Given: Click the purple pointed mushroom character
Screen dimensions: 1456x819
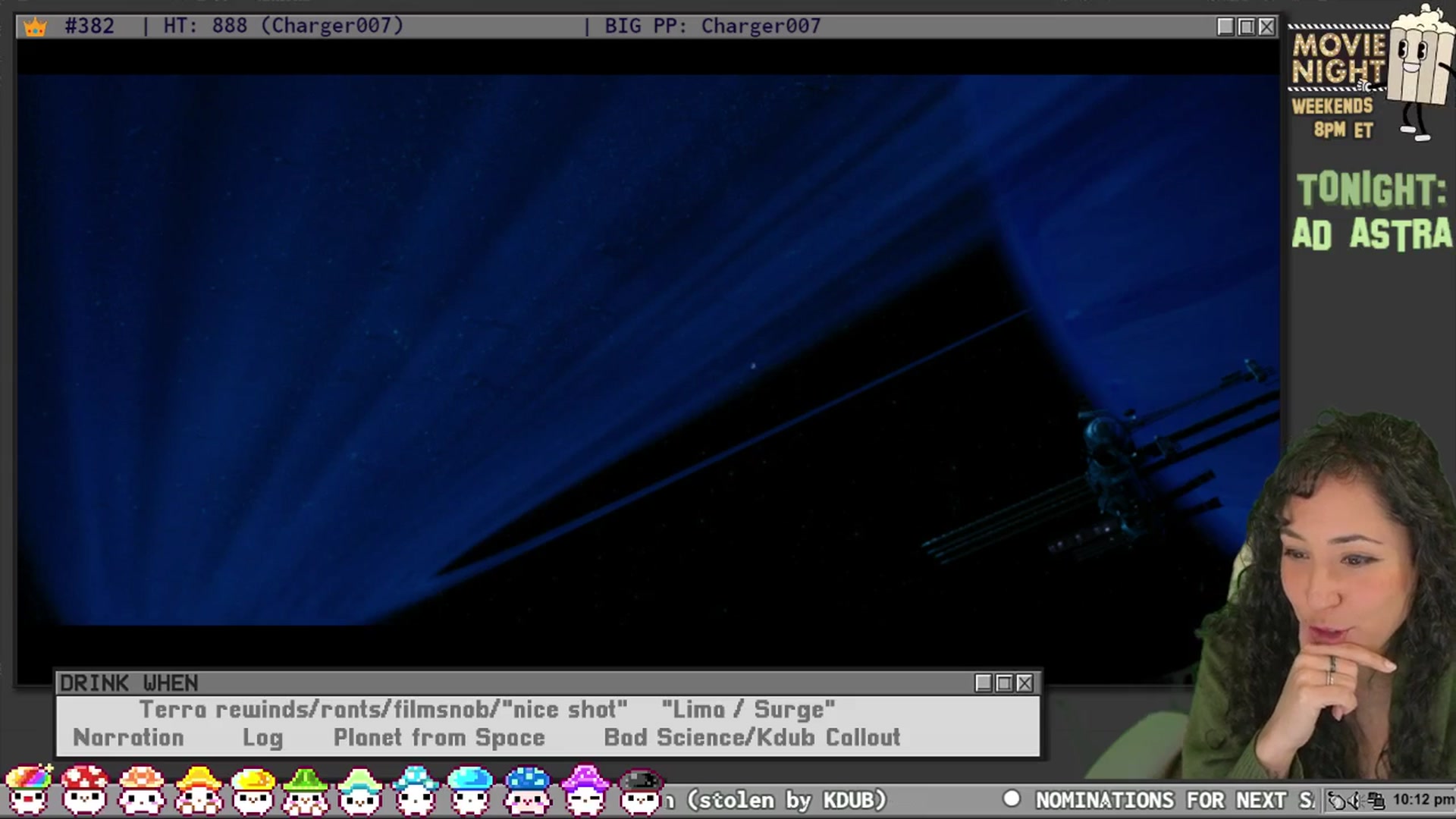Looking at the screenshot, I should pos(584,790).
